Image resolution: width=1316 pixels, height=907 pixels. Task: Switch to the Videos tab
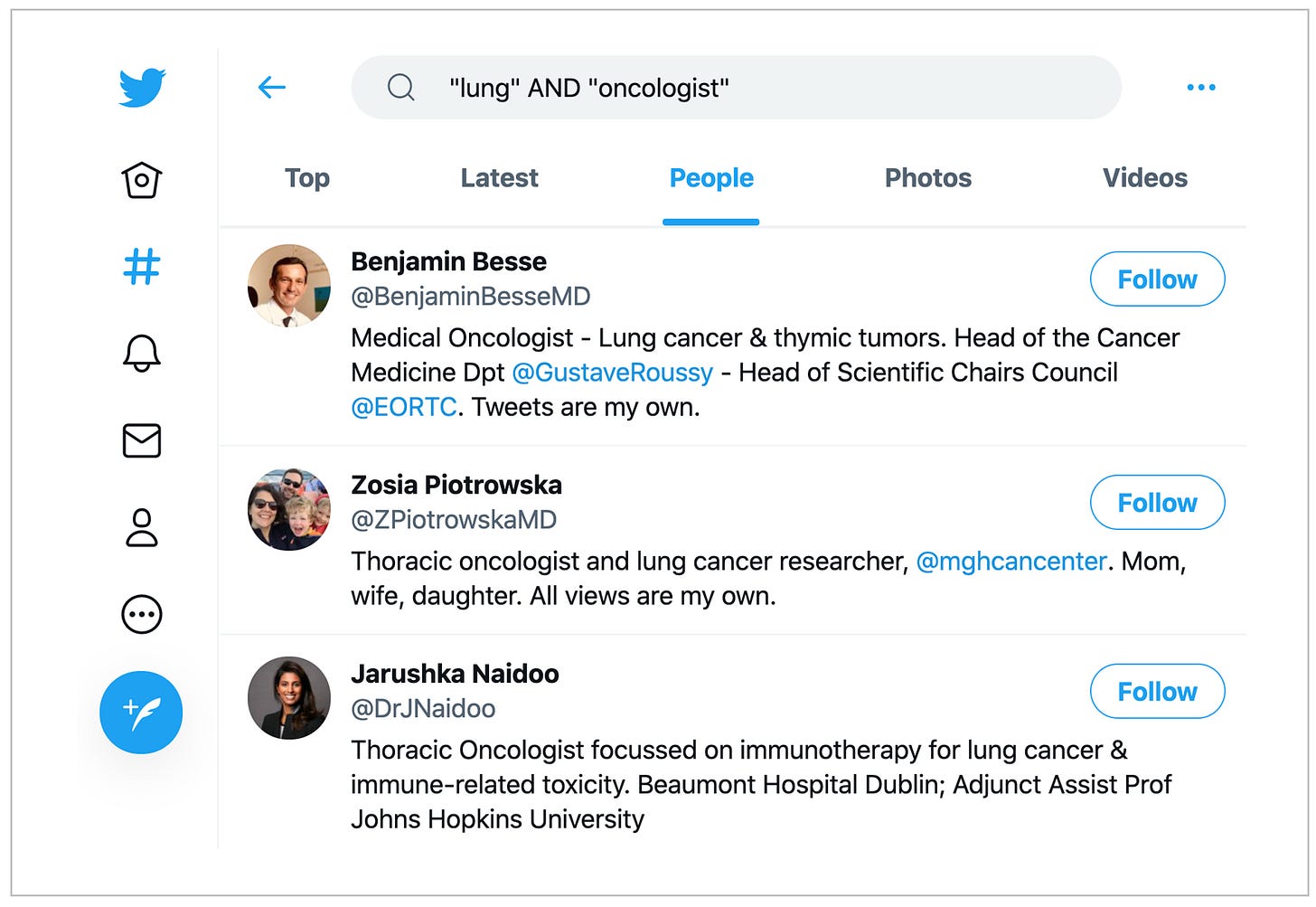coord(1145,178)
